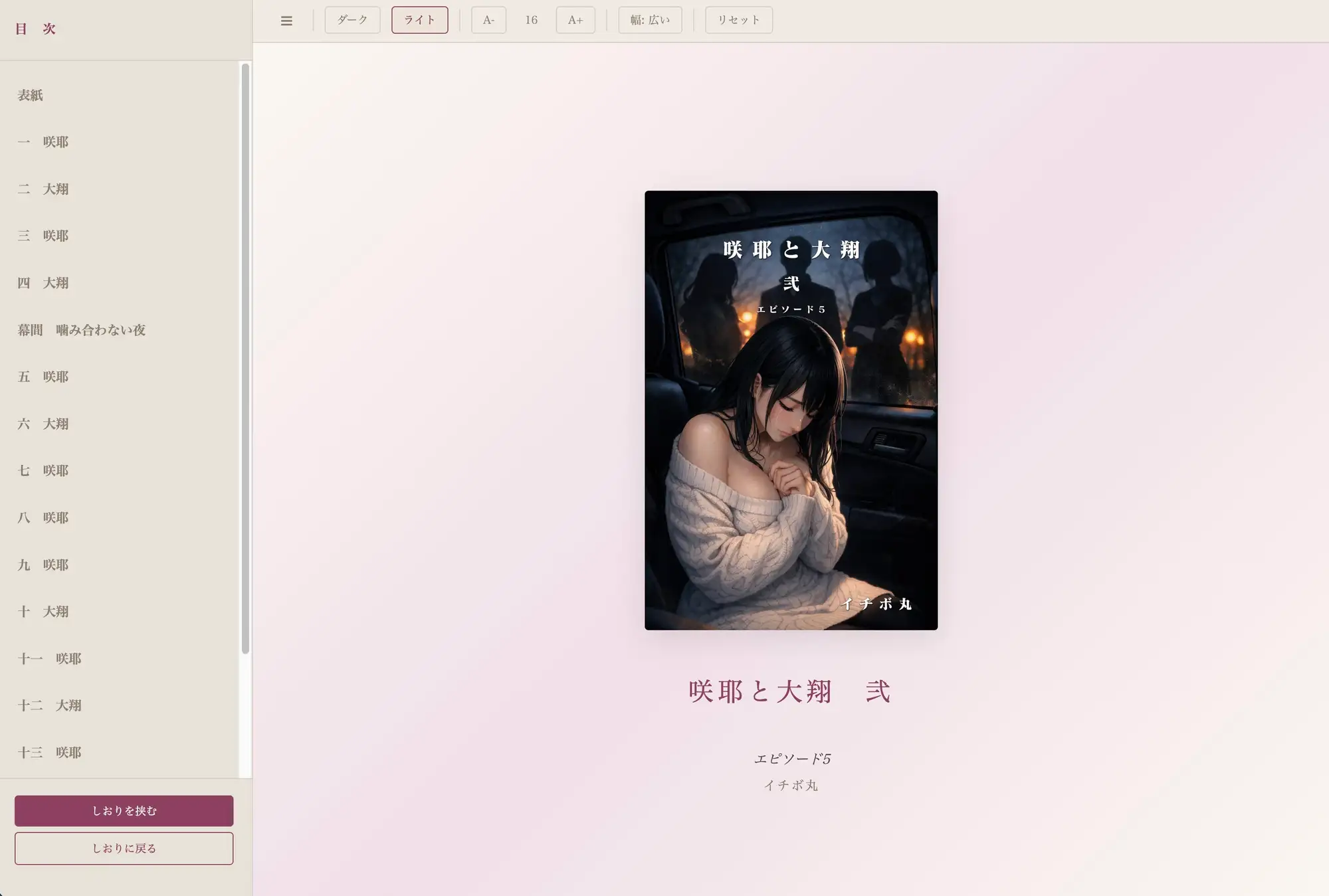Open the hamburger navigation menu
The height and width of the screenshot is (896, 1329).
[x=286, y=20]
